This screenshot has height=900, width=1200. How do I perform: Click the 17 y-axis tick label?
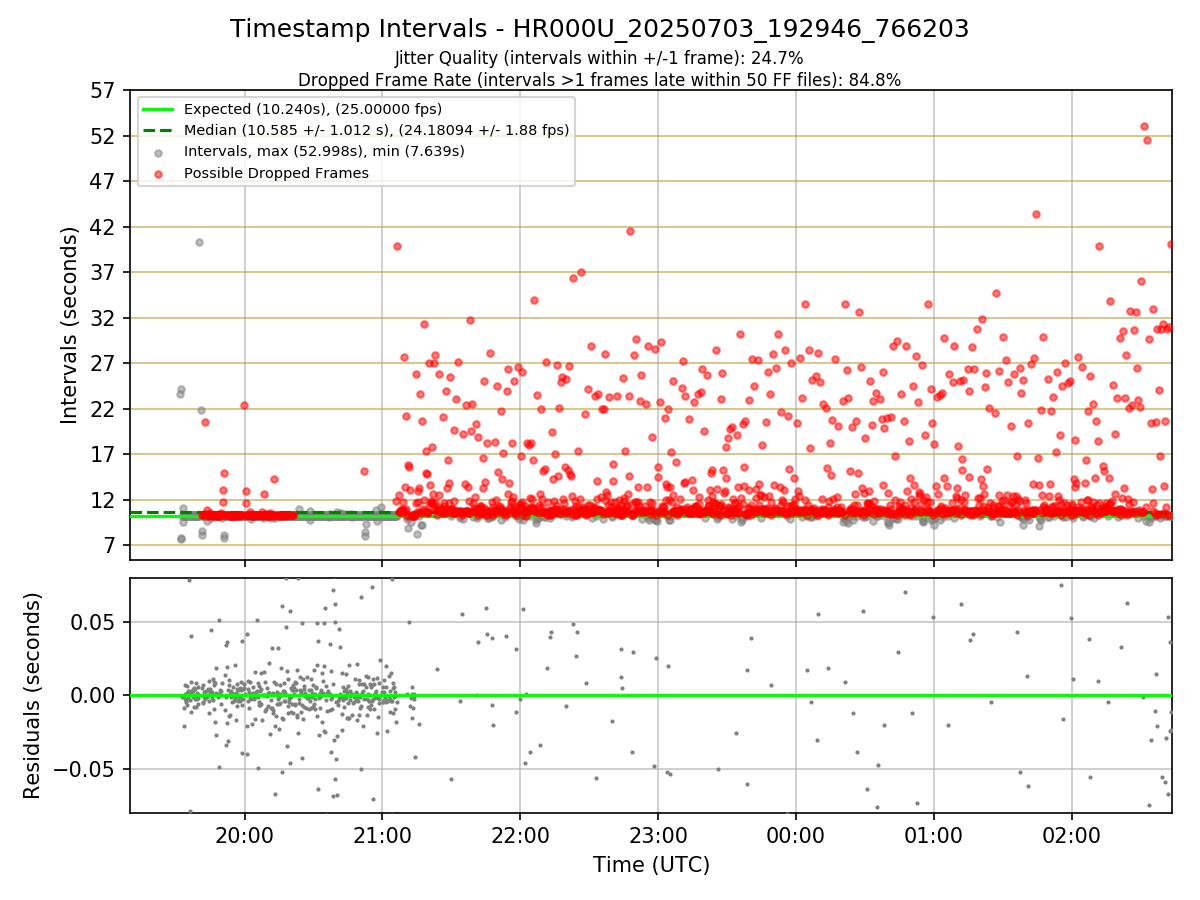pyautogui.click(x=105, y=454)
